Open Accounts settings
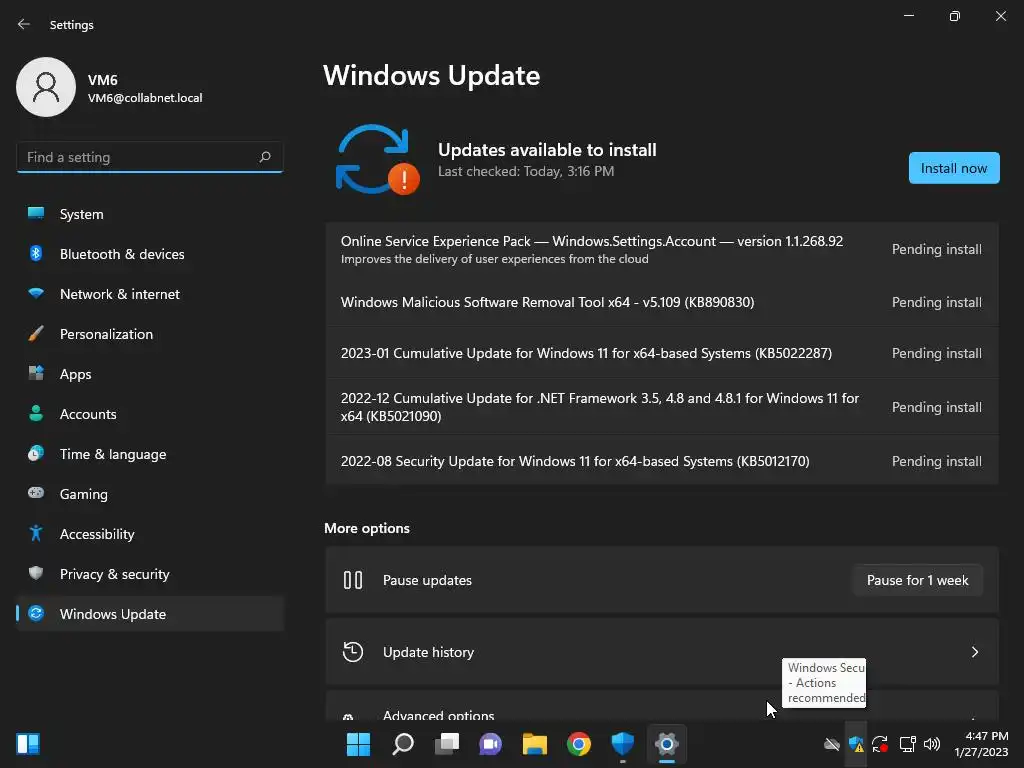This screenshot has height=768, width=1024. coord(150,414)
